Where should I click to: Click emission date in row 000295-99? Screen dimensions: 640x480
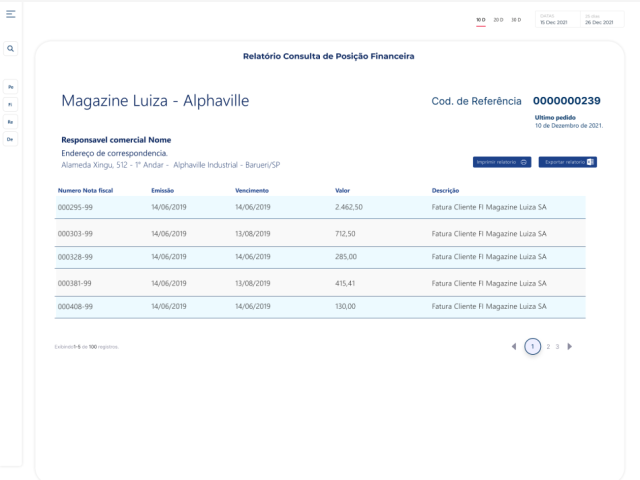click(169, 207)
